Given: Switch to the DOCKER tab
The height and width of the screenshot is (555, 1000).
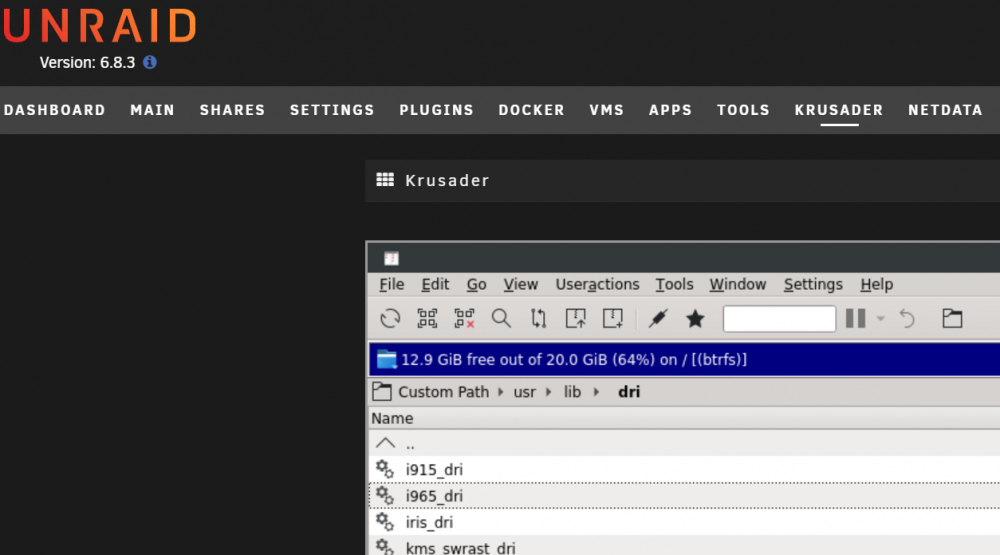Looking at the screenshot, I should click(x=531, y=110).
